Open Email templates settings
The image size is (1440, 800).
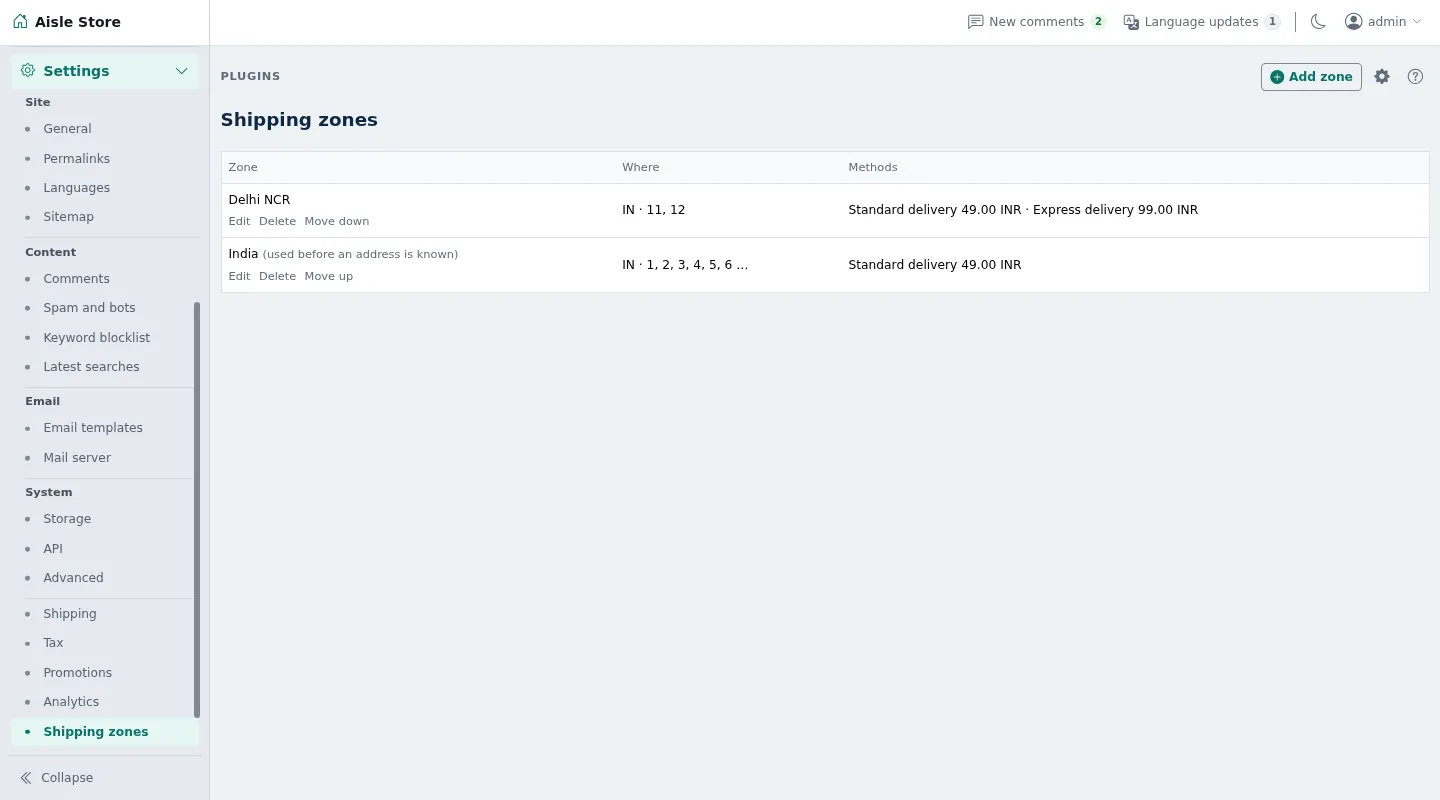point(93,428)
